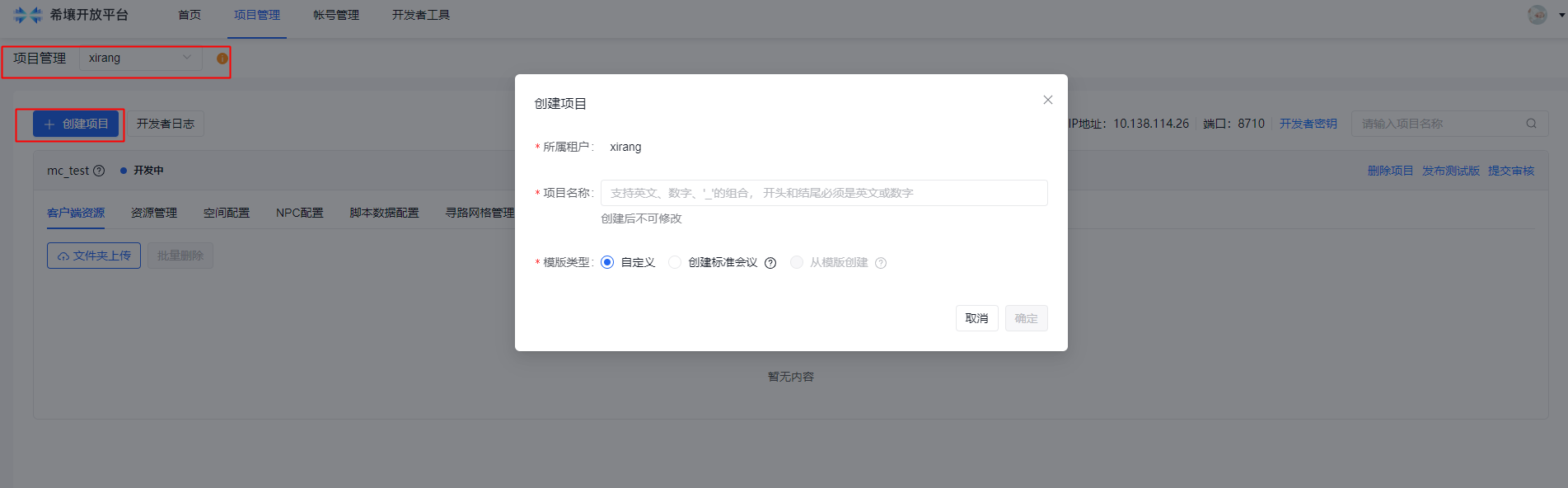Click the user avatar in top right
This screenshot has height=488, width=1568.
(1537, 15)
